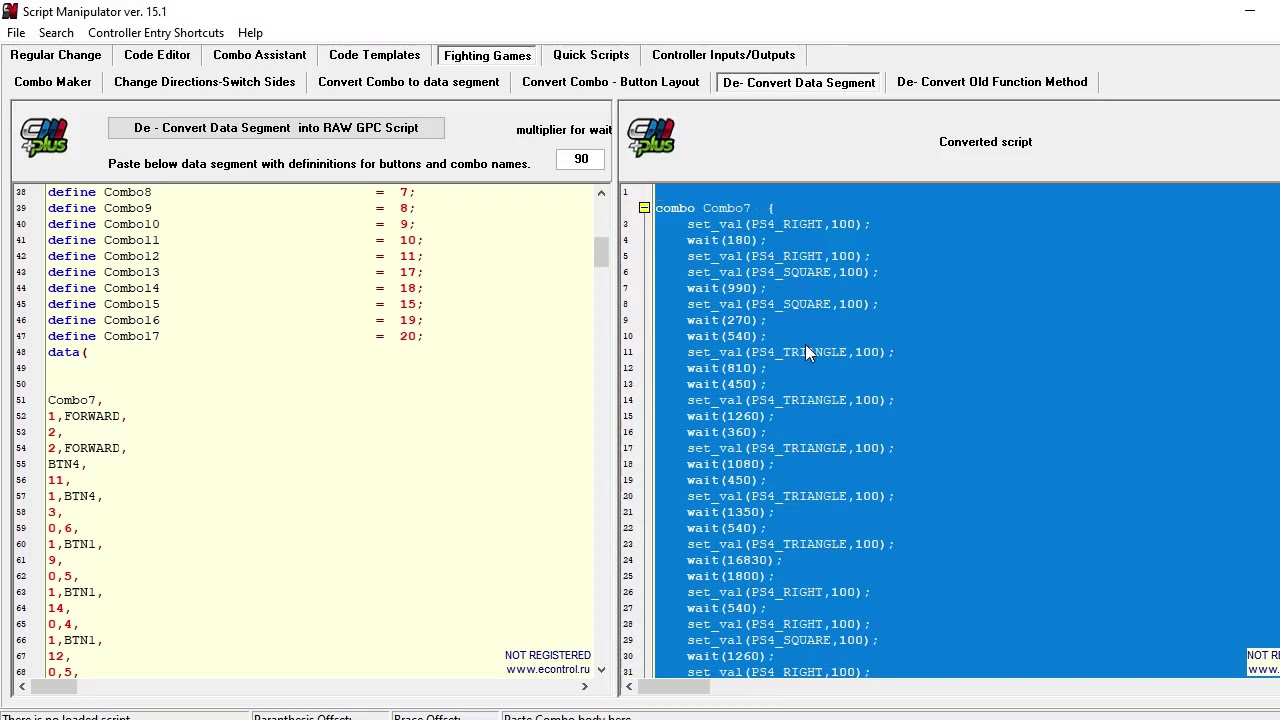Click 'wait(1350);' in converted script
Image resolution: width=1280 pixels, height=720 pixels.
(x=730, y=512)
